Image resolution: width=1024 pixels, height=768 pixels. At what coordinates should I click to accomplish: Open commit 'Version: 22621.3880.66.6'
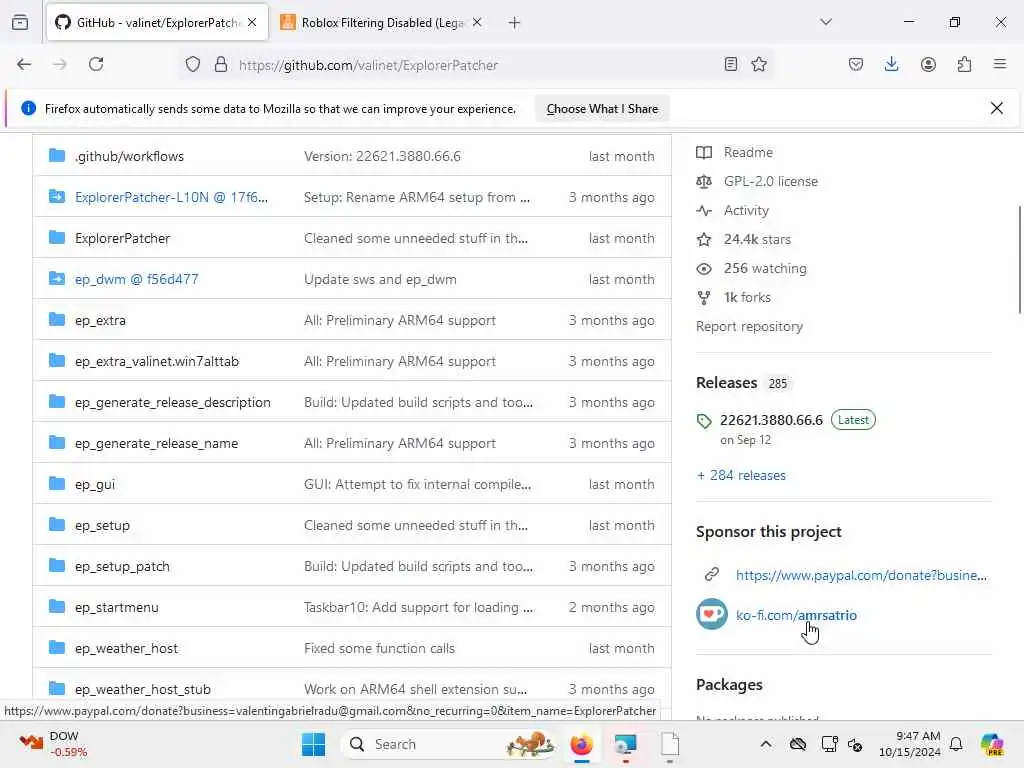[382, 157]
